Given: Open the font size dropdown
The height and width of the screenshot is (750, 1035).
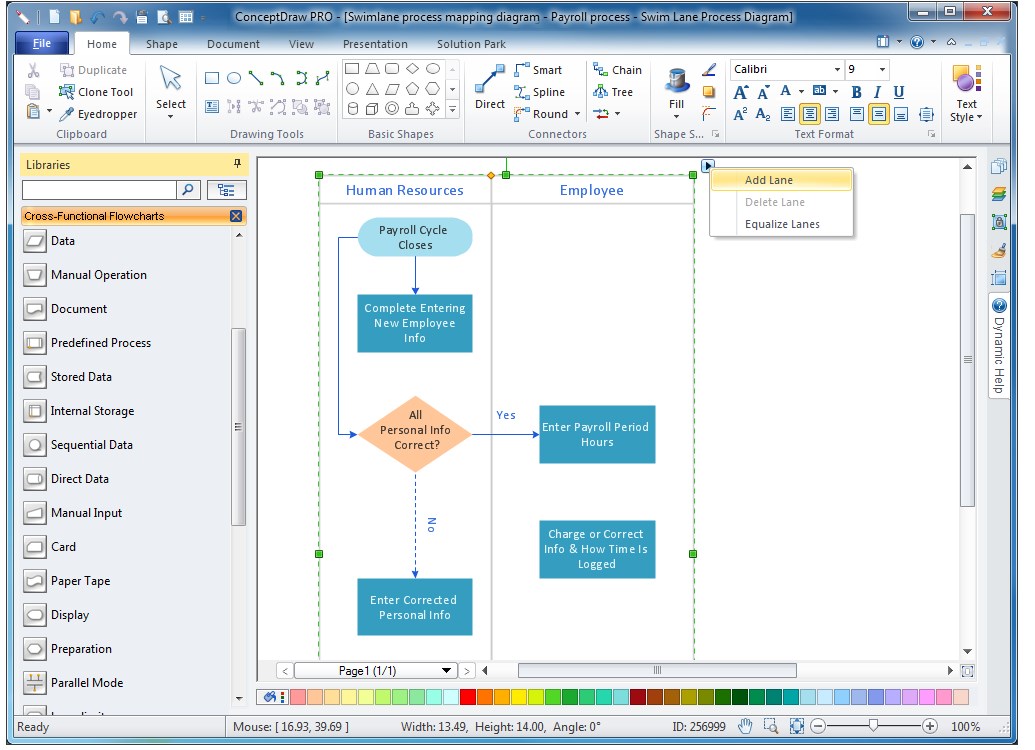Looking at the screenshot, I should 882,69.
